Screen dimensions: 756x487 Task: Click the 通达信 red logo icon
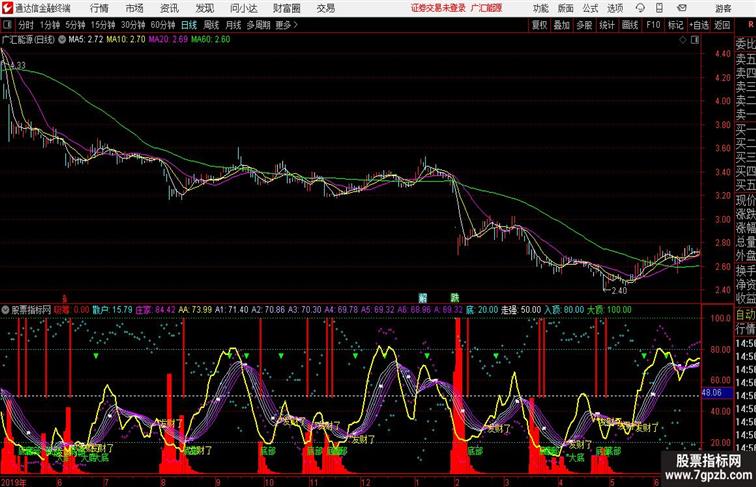pyautogui.click(x=7, y=8)
